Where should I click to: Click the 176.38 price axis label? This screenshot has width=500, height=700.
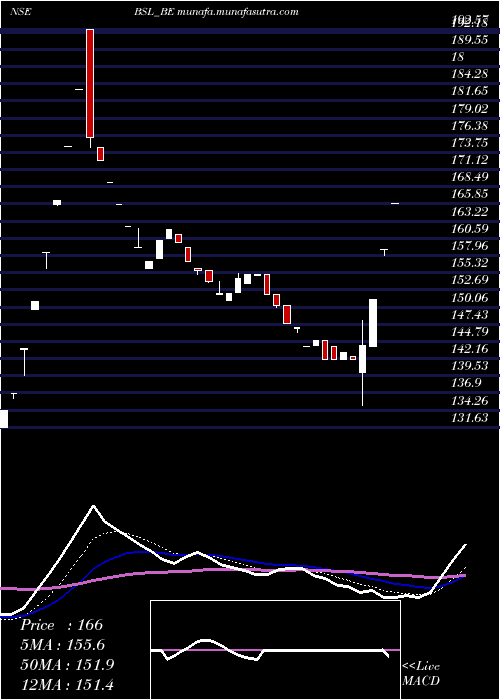(469, 126)
